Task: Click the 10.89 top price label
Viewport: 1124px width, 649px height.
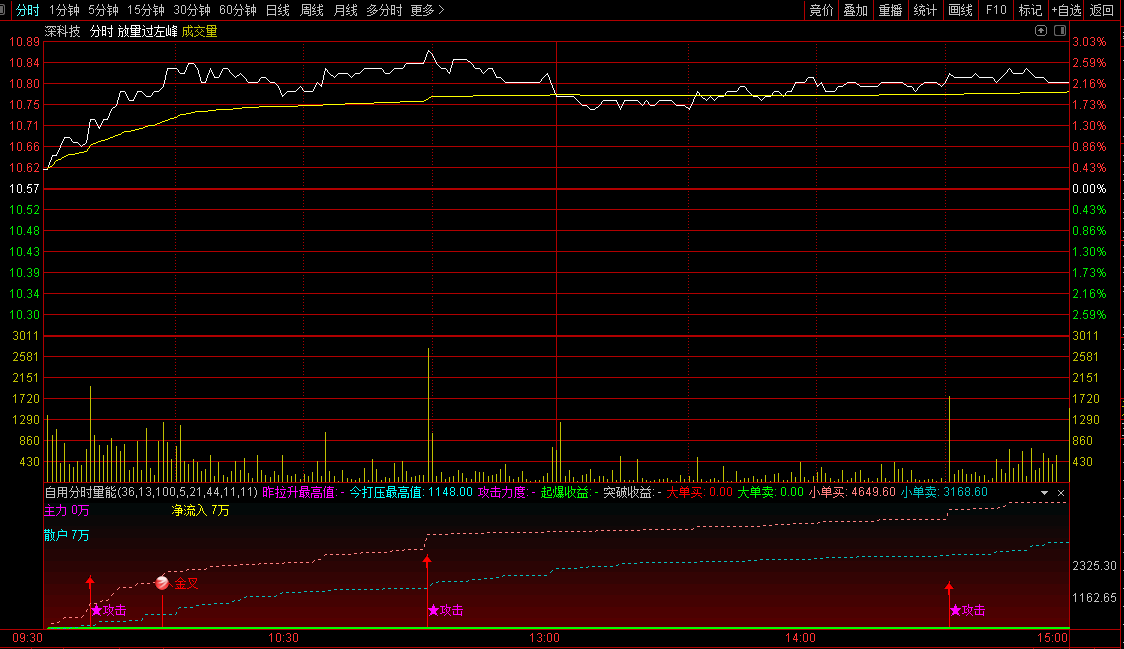Action: point(24,42)
